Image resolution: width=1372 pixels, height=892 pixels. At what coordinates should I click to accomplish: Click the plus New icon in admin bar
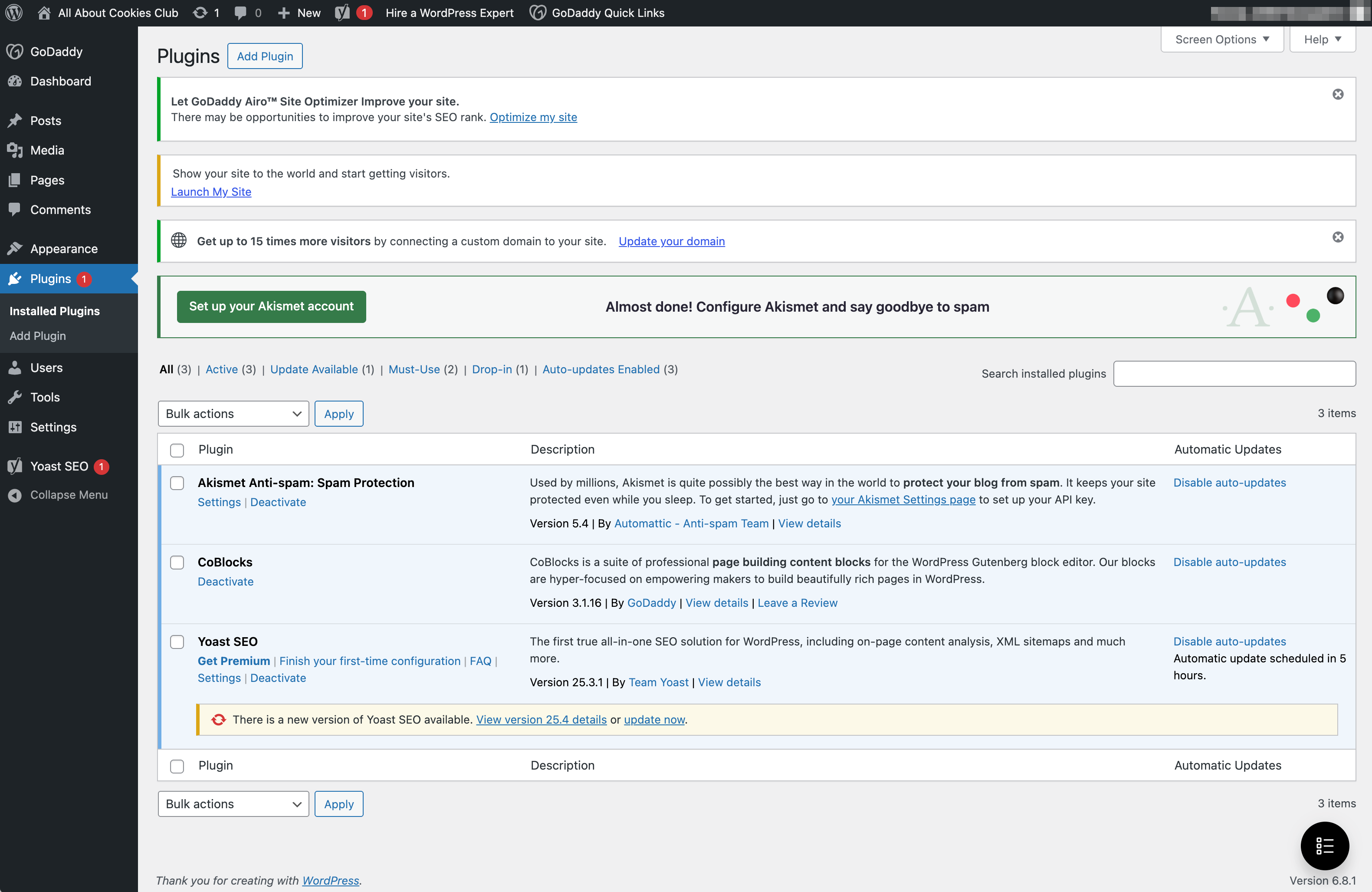pos(284,13)
